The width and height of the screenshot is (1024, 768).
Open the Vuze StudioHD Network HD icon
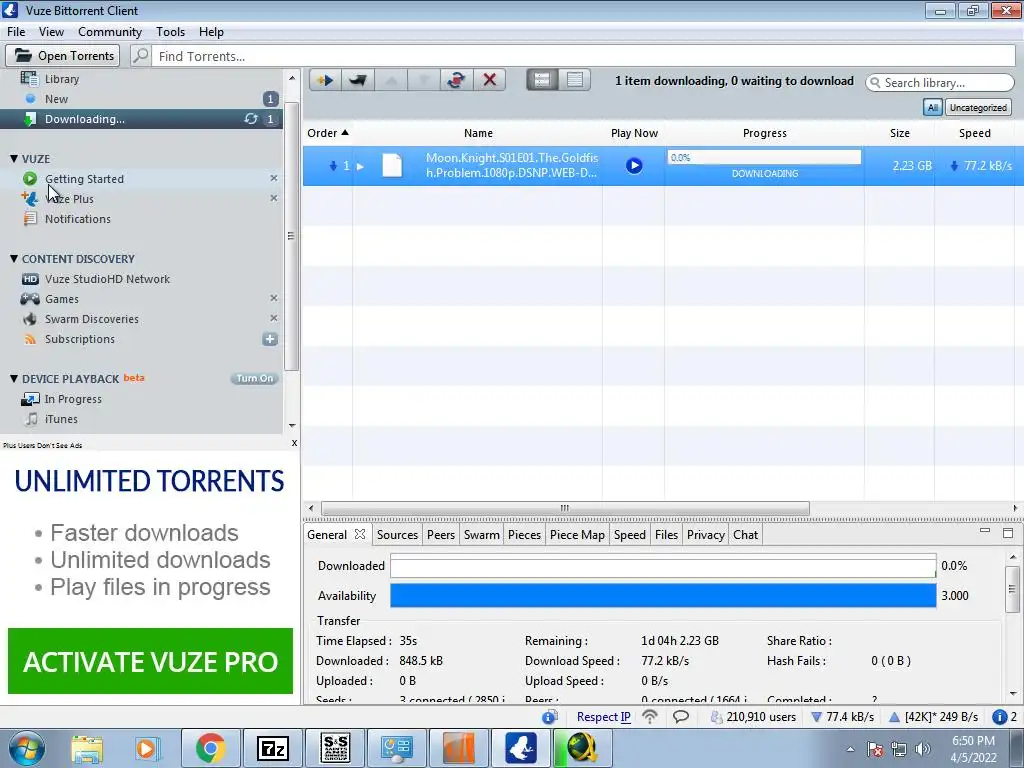(30, 279)
